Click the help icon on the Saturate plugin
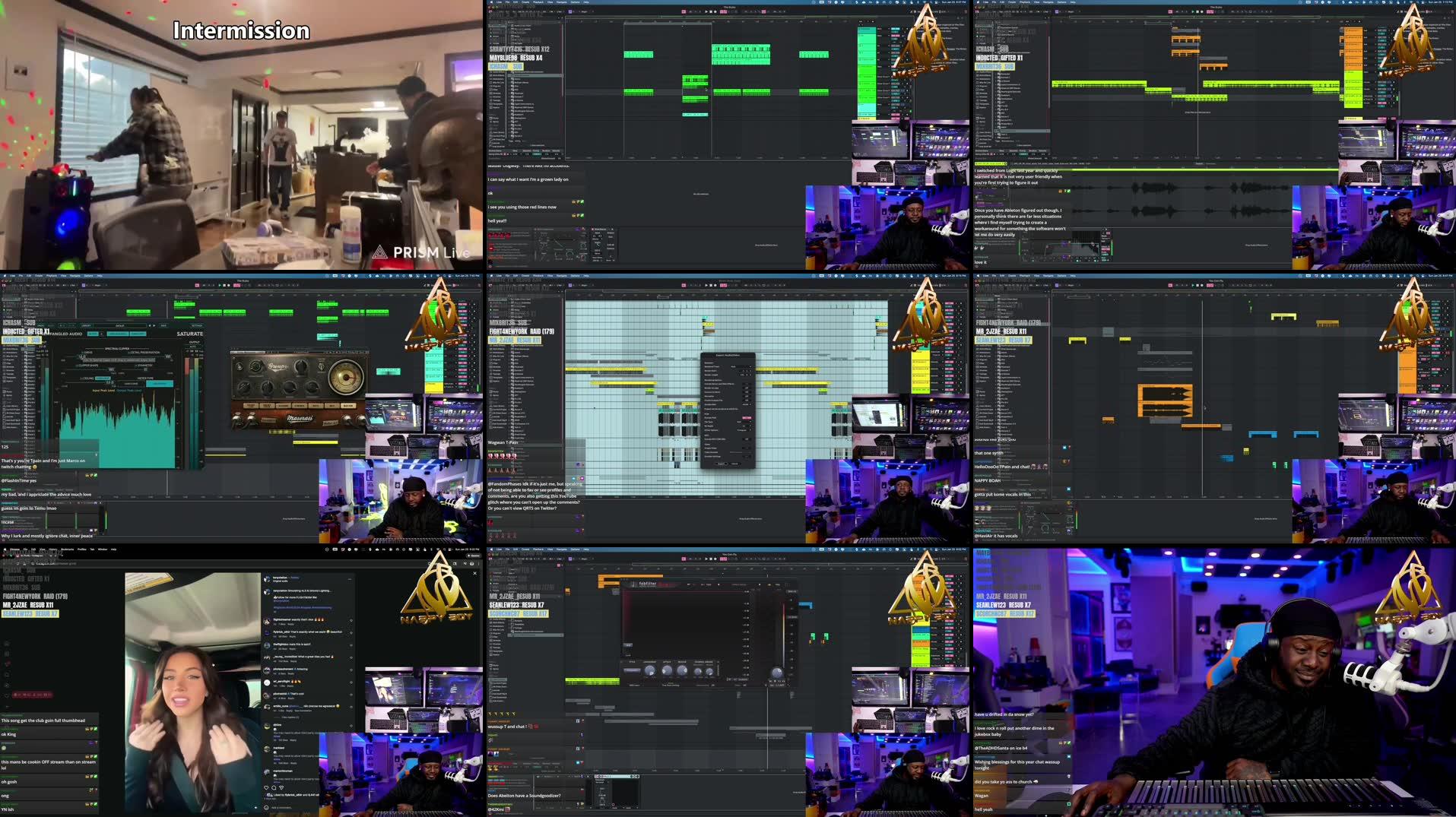This screenshot has width=1456, height=817. coord(102,334)
